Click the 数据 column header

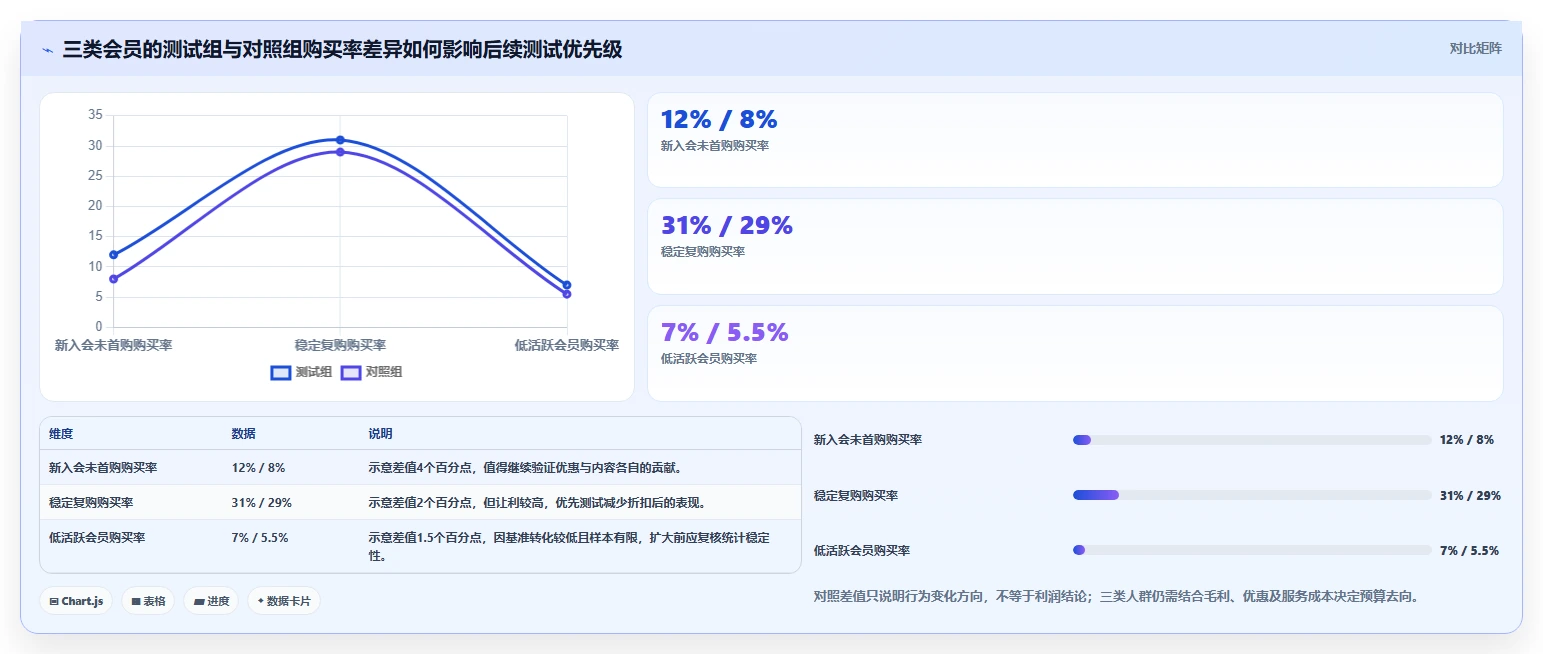tap(244, 434)
